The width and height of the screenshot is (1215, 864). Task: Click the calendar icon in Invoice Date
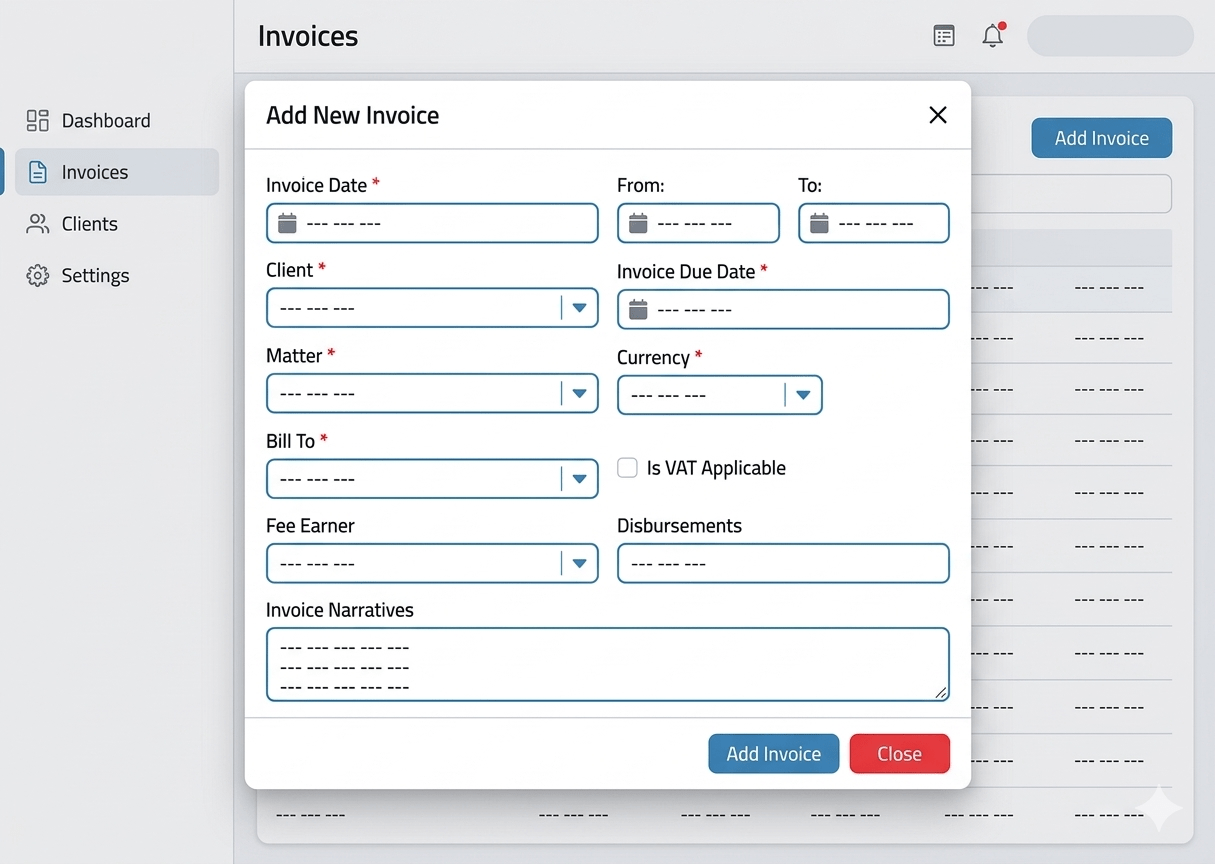[287, 223]
